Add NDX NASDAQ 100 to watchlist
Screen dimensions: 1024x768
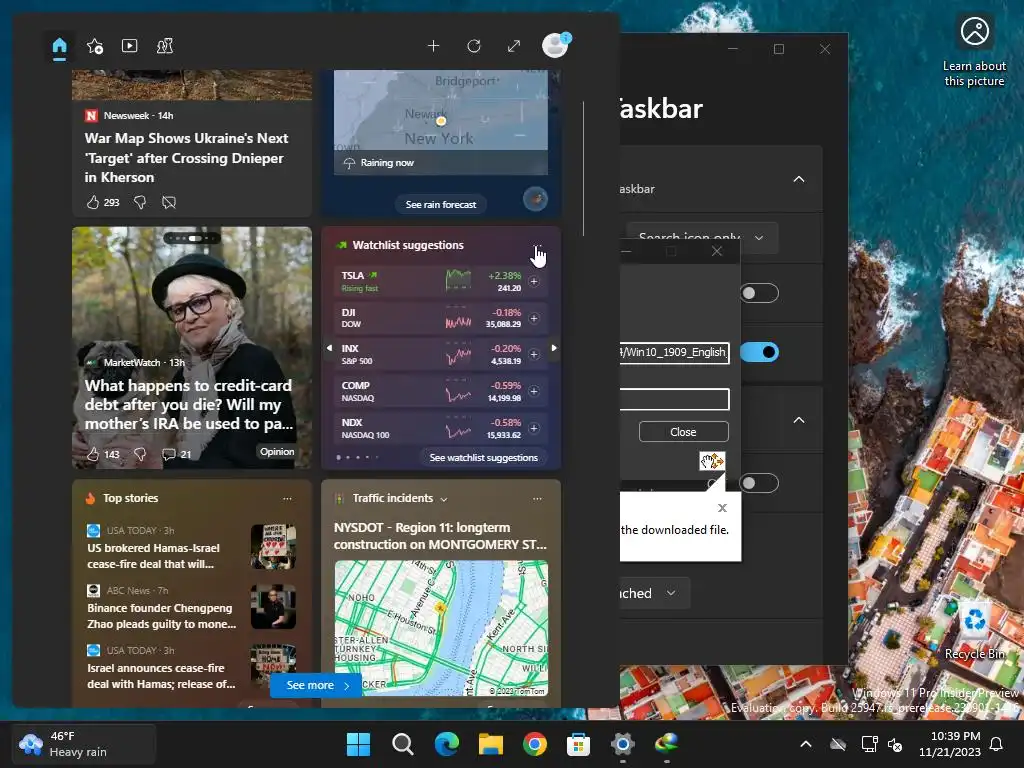click(534, 428)
